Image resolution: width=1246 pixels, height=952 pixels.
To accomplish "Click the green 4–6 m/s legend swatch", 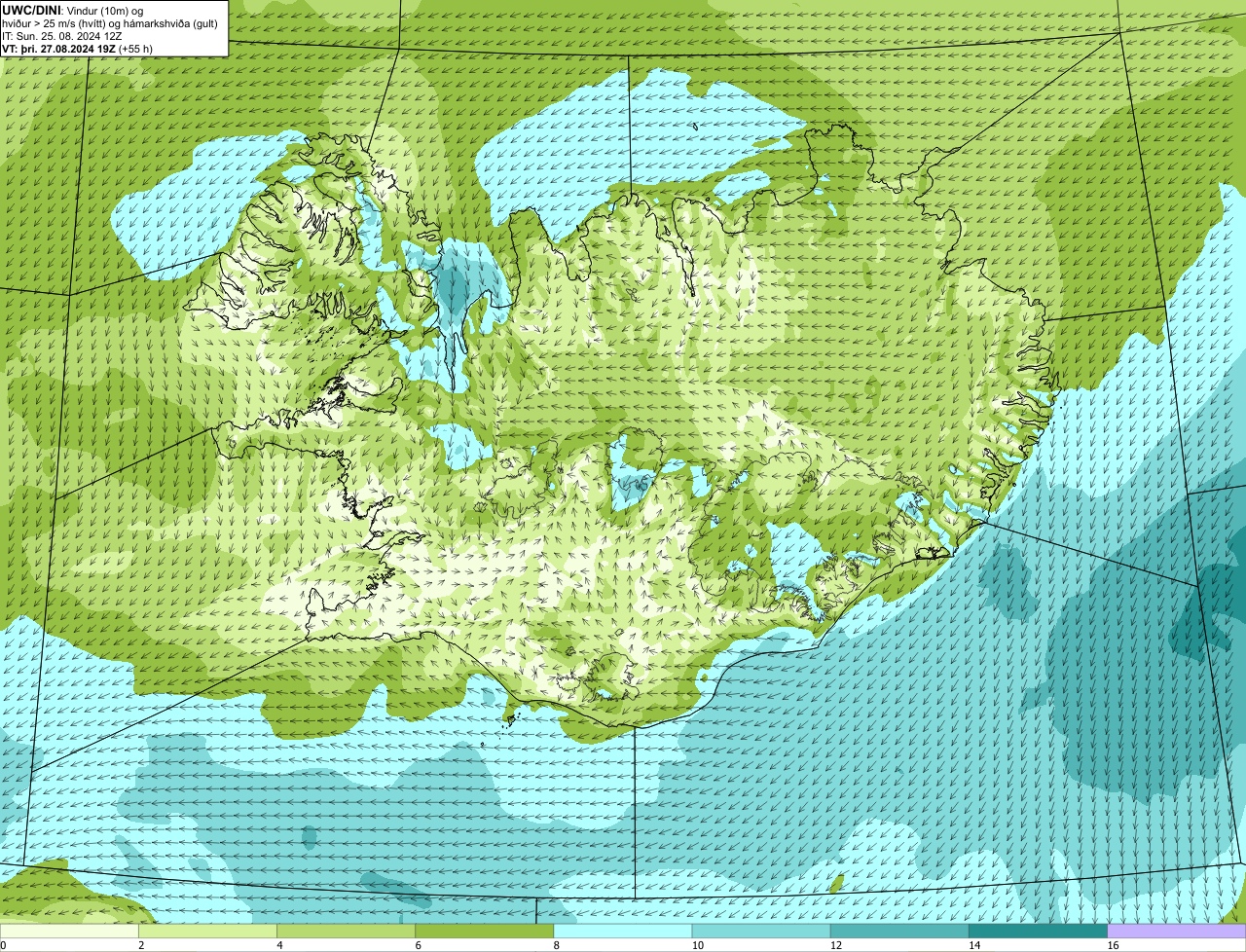I will tap(346, 932).
